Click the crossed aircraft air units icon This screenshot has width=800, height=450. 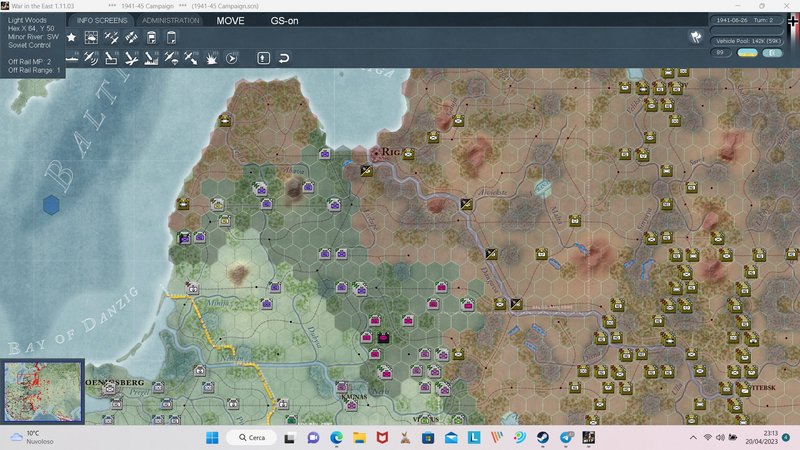click(111, 37)
